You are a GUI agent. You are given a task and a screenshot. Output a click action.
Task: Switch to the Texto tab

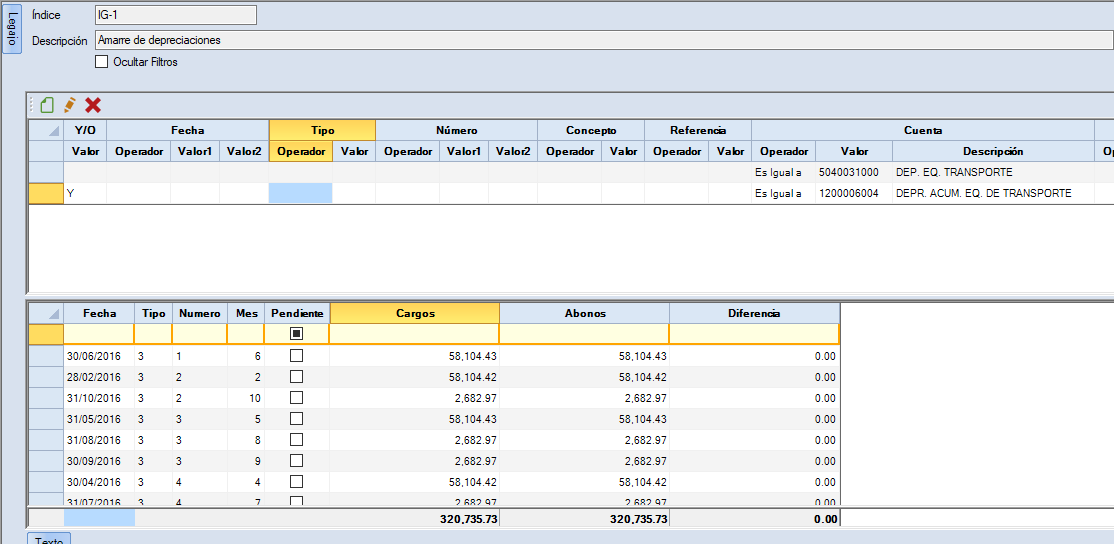[49, 540]
